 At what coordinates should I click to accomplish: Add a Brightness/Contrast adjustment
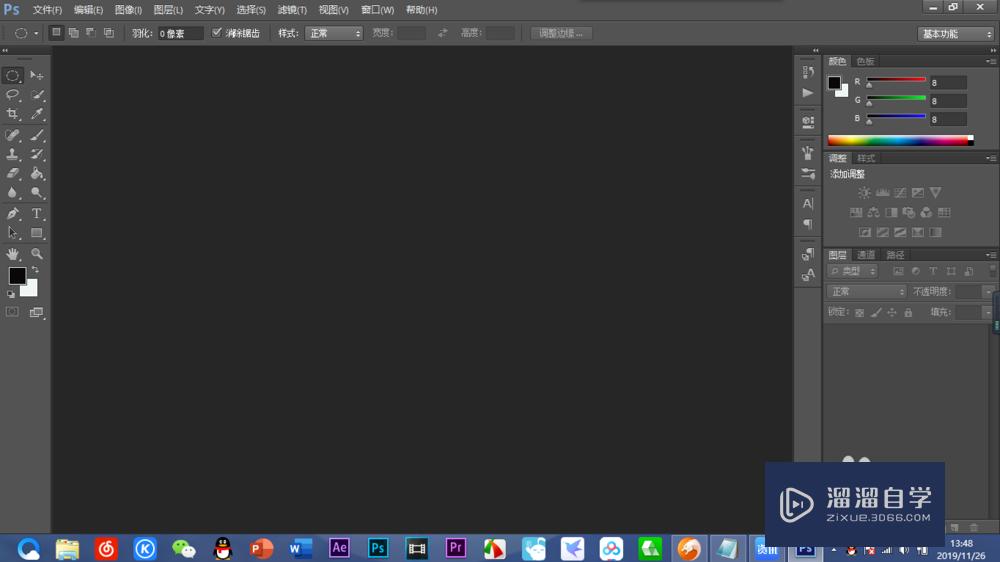864,193
